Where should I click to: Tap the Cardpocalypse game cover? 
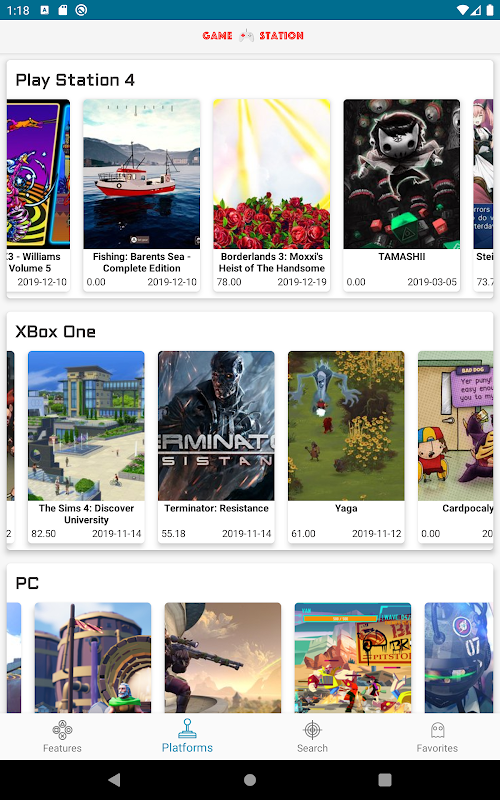(x=456, y=426)
